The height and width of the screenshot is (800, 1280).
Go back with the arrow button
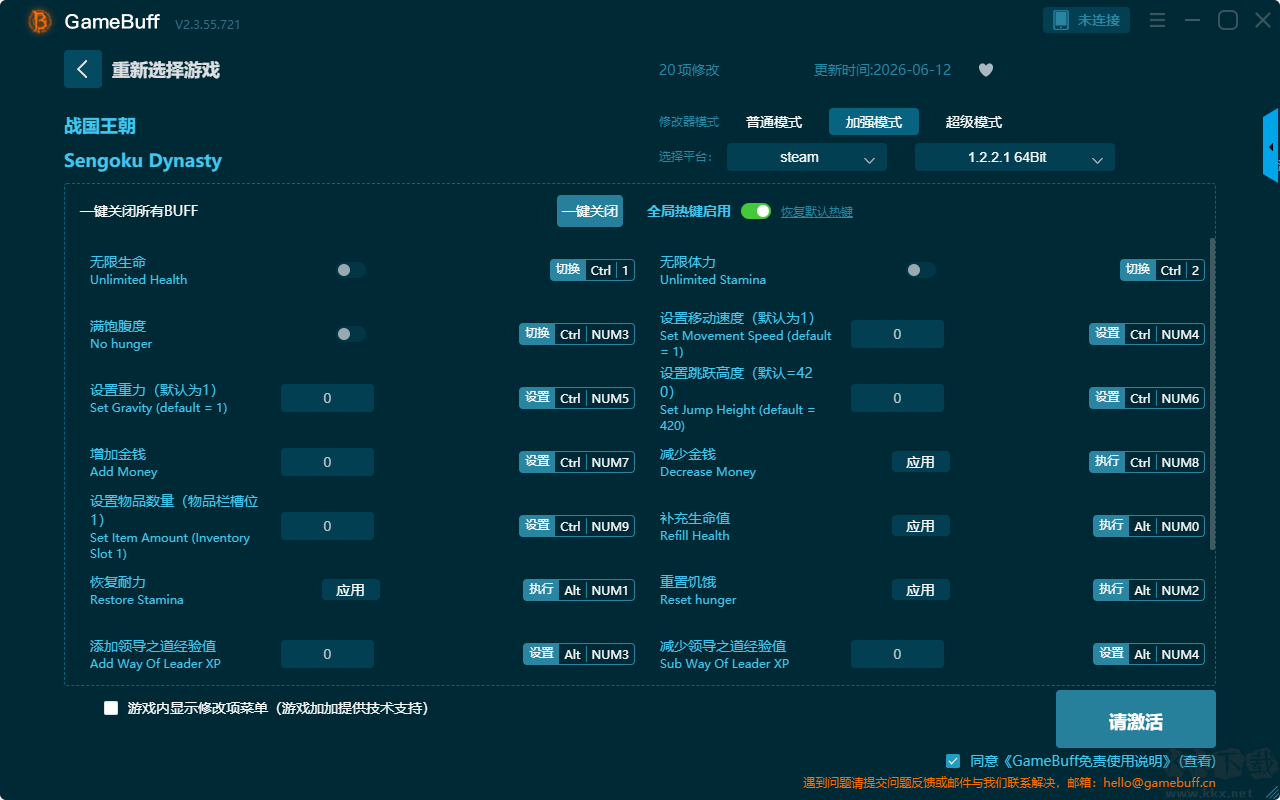click(83, 69)
